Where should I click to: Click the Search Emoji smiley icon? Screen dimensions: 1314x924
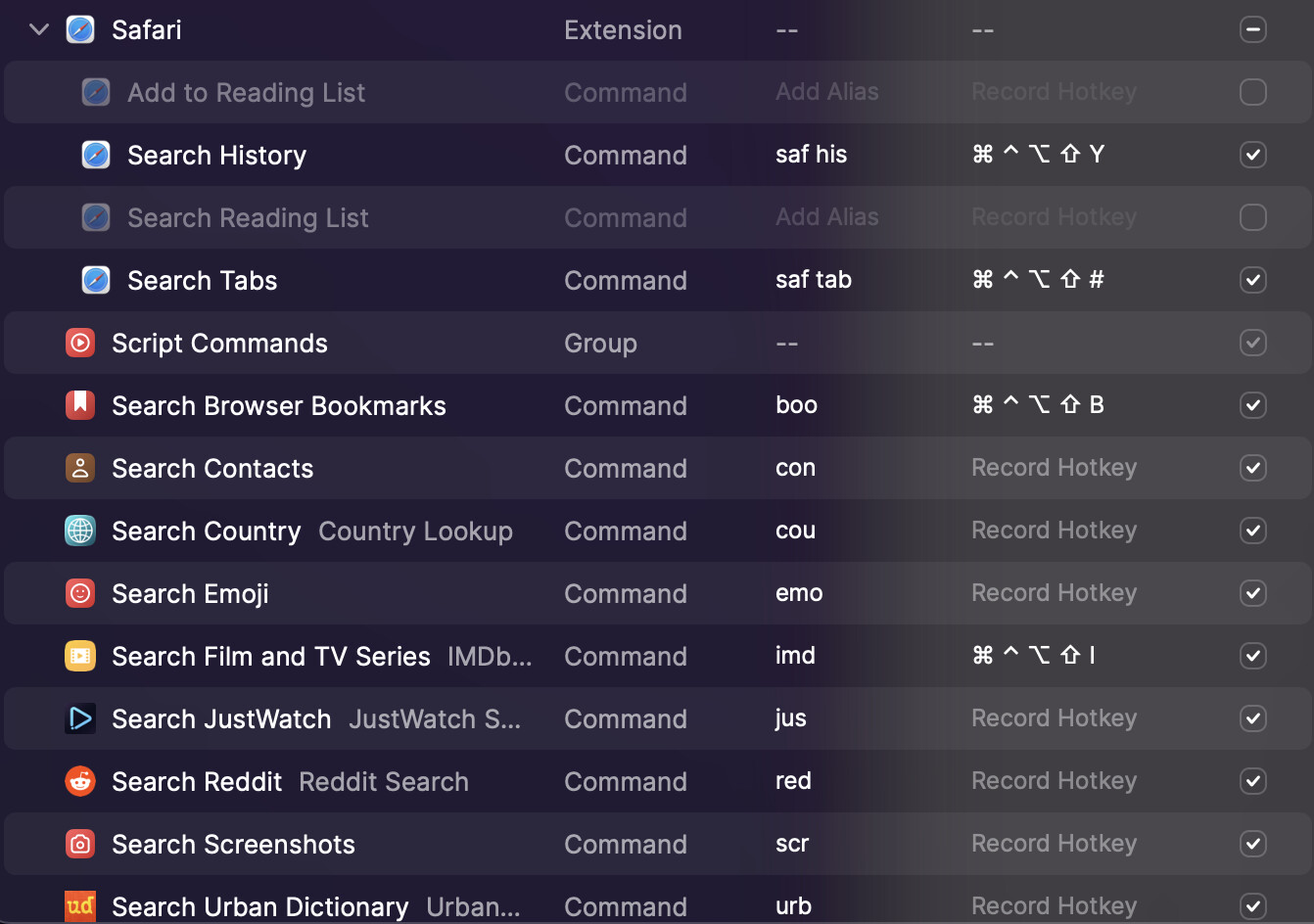pos(80,593)
